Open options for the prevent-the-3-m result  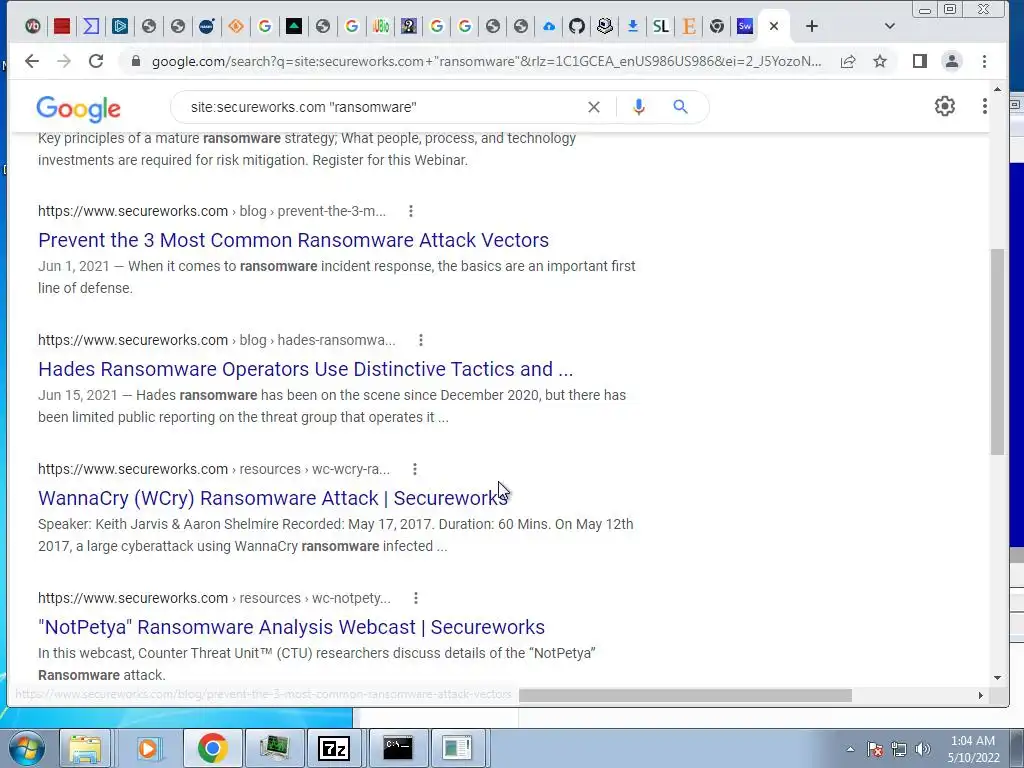tap(411, 211)
